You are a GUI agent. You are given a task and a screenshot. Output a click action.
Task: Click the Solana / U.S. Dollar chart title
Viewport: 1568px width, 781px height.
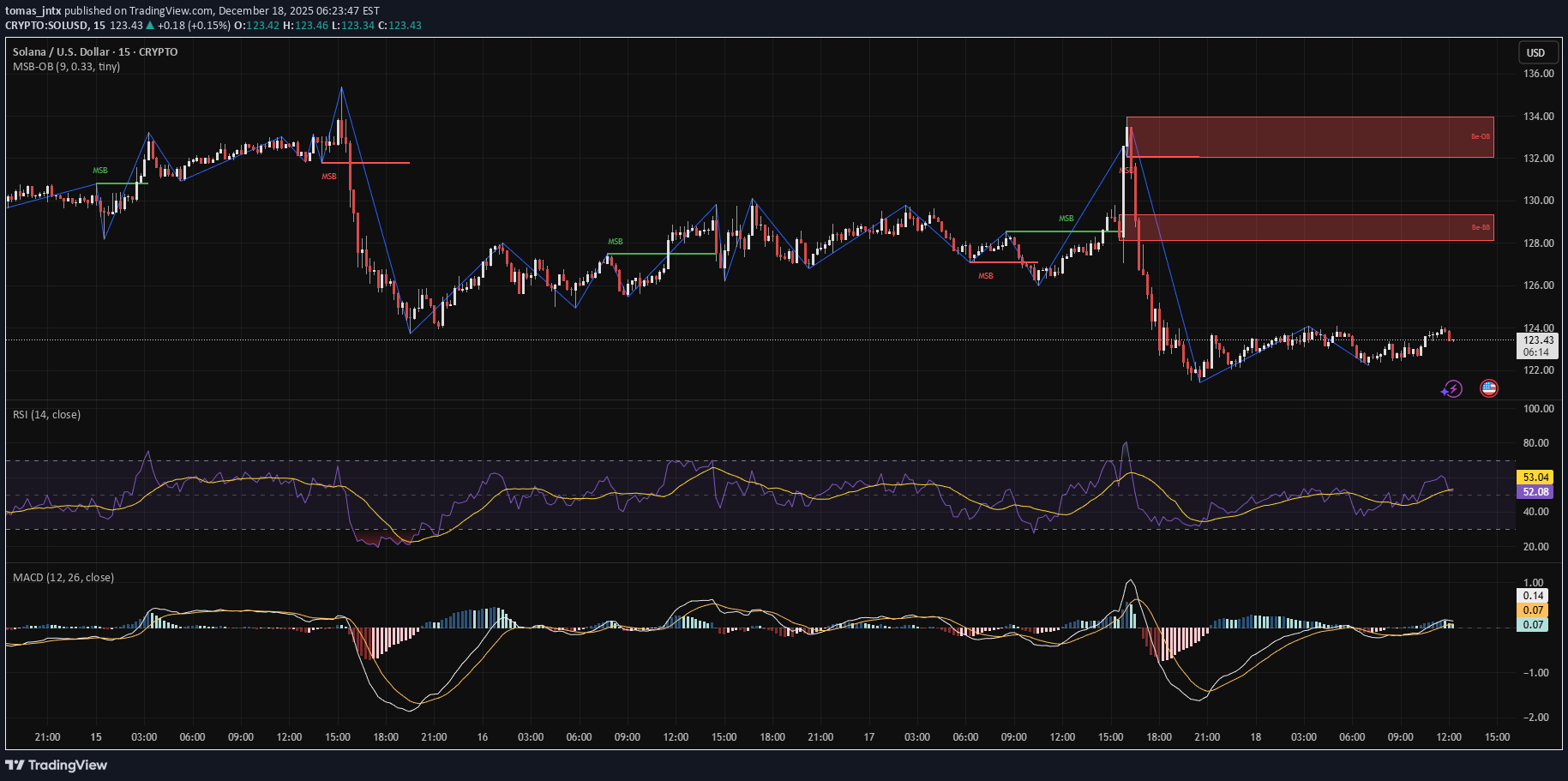click(60, 51)
